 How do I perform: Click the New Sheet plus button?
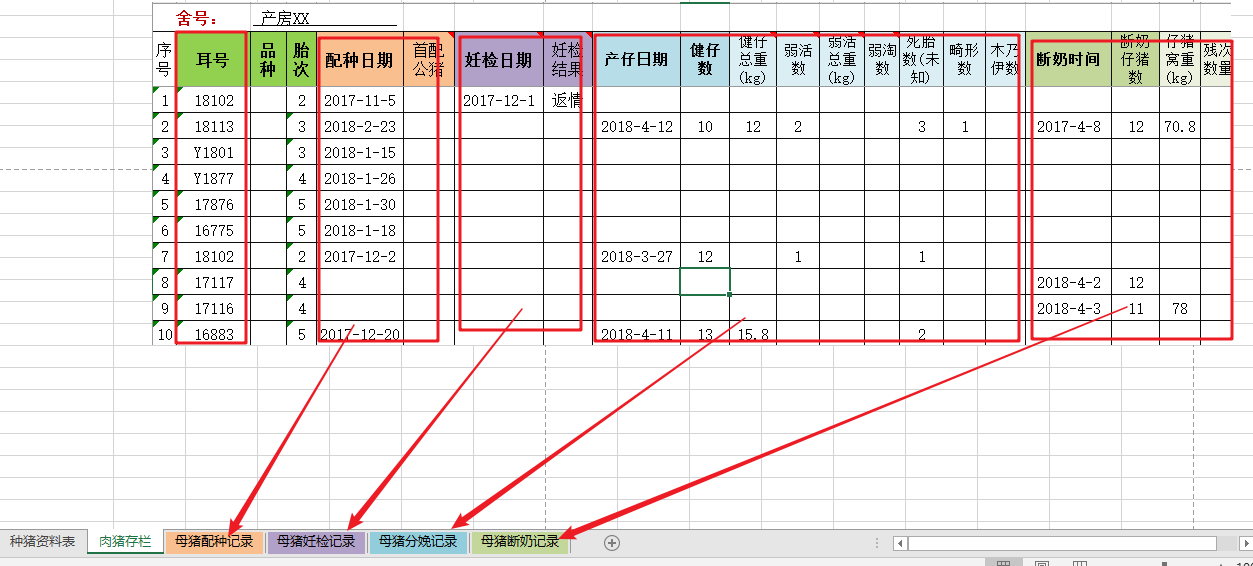coord(612,543)
